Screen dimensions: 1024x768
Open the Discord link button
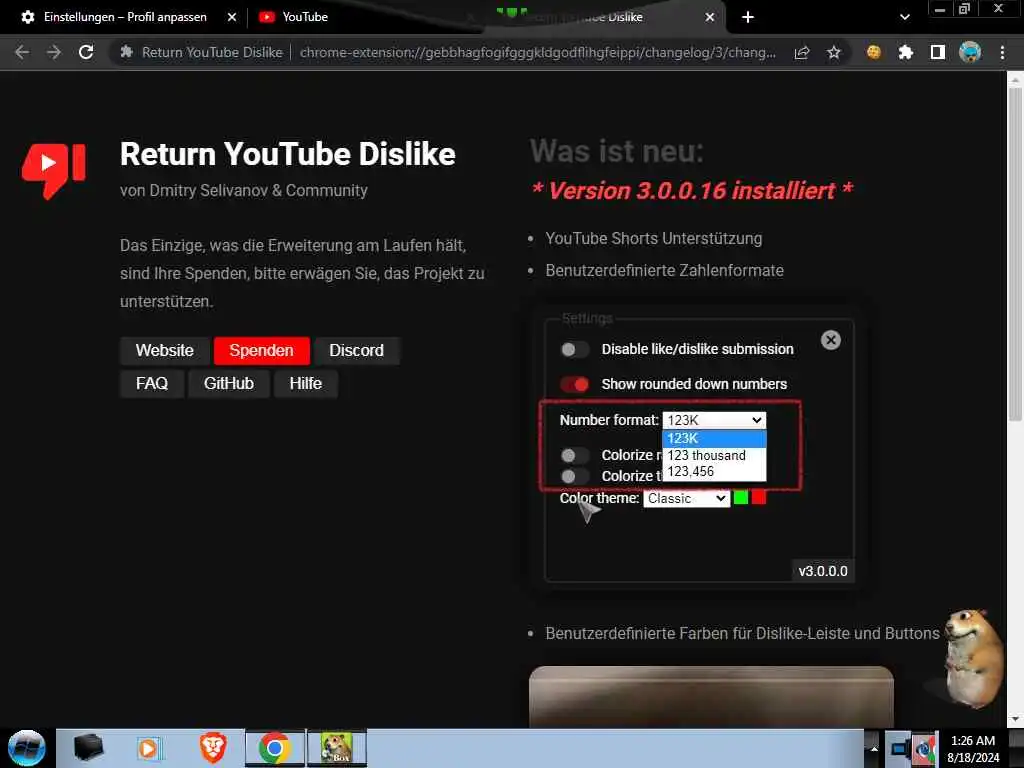coord(357,351)
